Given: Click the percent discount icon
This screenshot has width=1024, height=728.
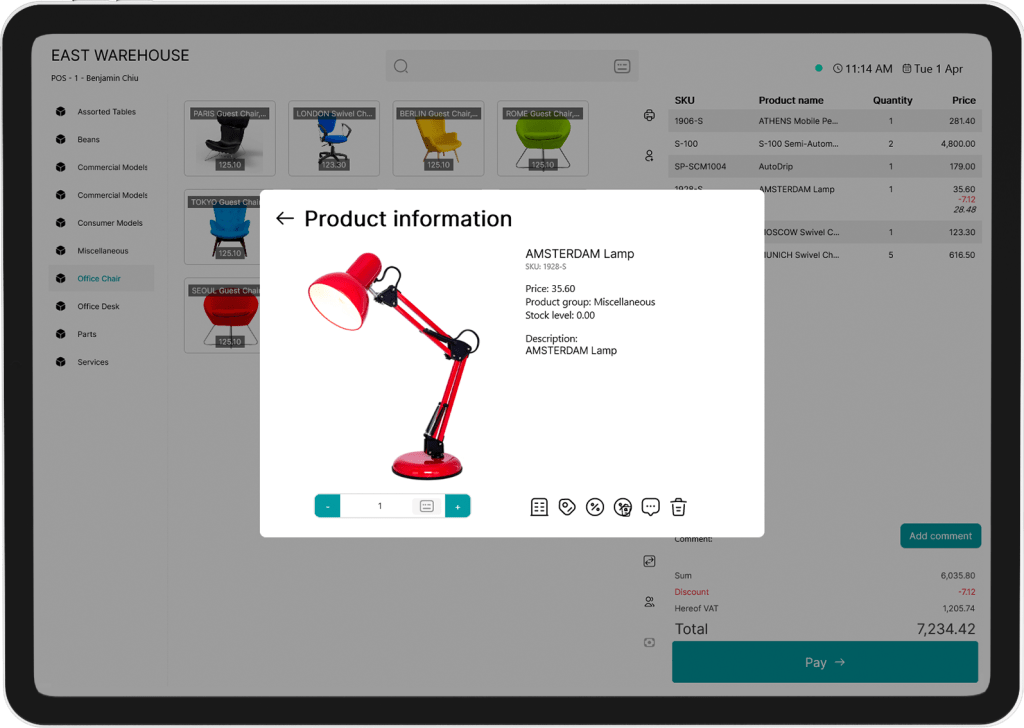Looking at the screenshot, I should [595, 507].
